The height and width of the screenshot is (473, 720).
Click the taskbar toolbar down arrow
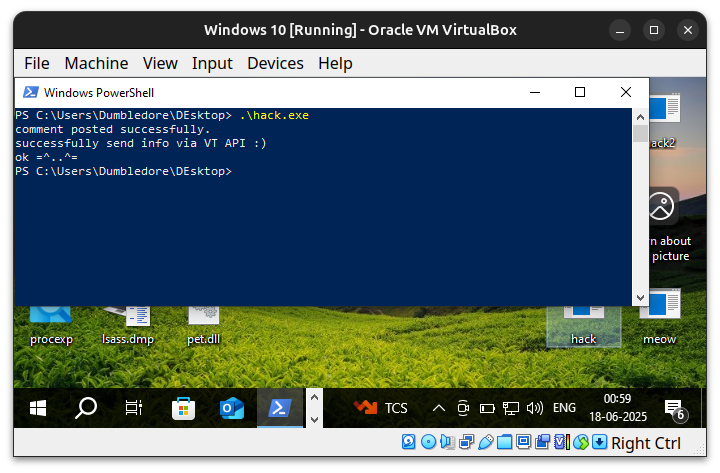click(315, 419)
